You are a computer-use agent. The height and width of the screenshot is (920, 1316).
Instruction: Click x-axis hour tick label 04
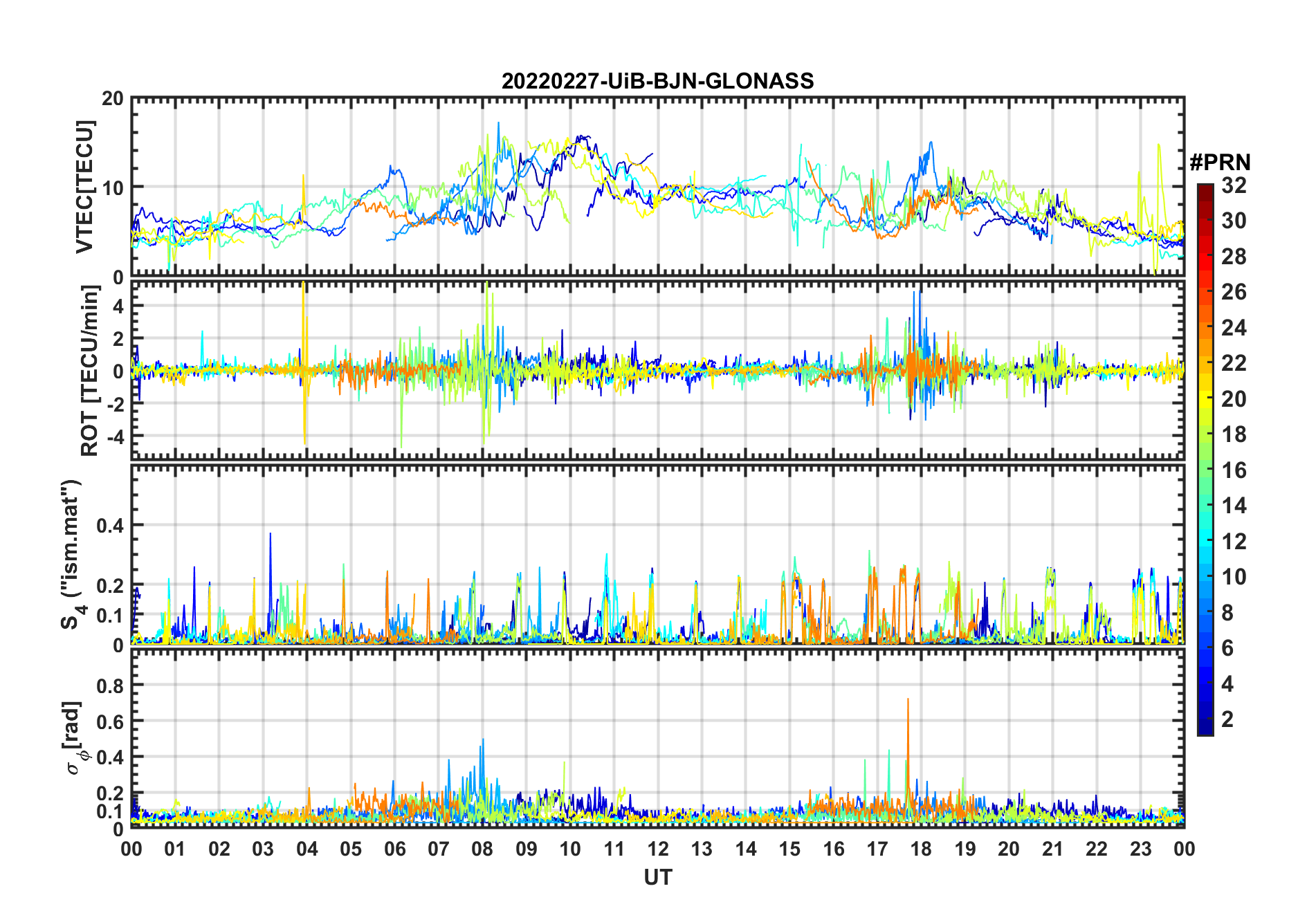coord(307,849)
